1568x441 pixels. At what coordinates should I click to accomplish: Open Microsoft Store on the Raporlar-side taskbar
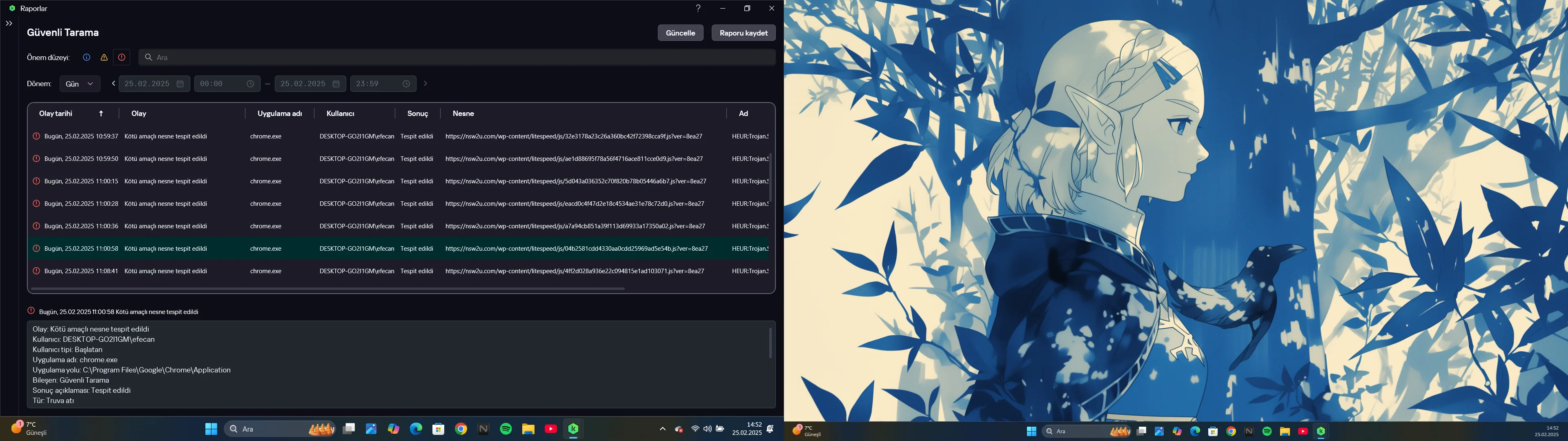tap(438, 429)
